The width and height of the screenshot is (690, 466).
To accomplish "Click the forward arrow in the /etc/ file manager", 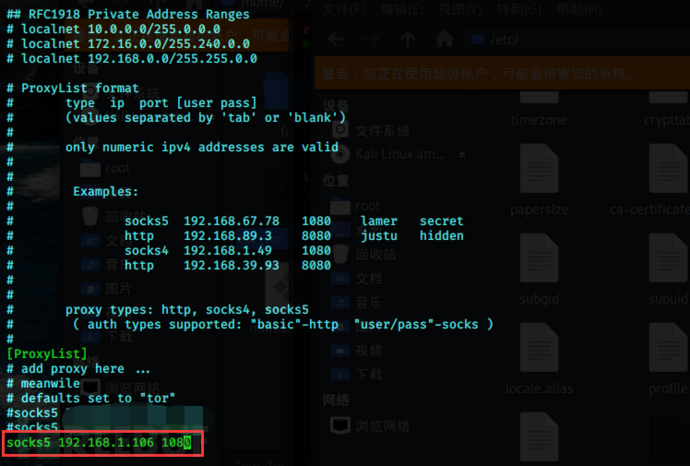I will [x=372, y=40].
